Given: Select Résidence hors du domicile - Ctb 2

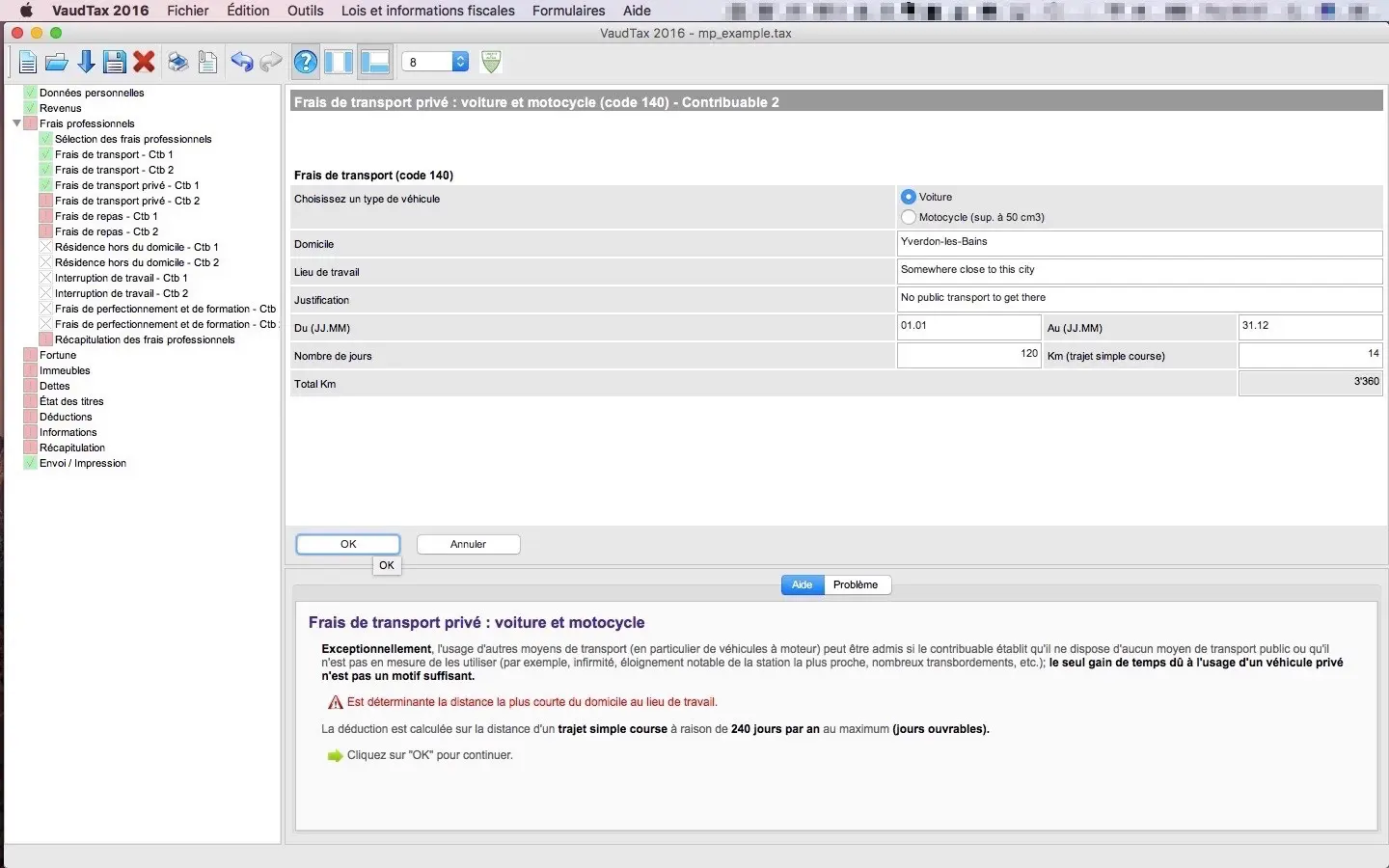Looking at the screenshot, I should [137, 262].
